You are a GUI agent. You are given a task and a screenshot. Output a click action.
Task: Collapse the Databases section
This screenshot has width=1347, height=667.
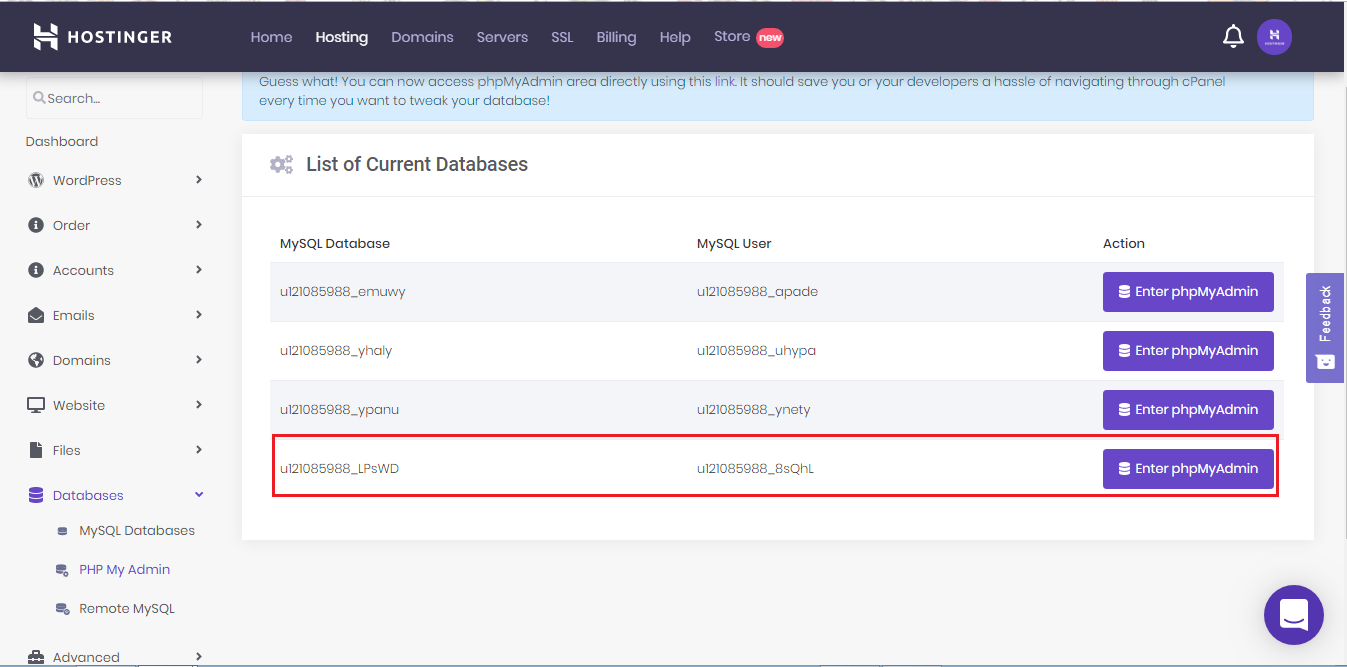point(87,494)
